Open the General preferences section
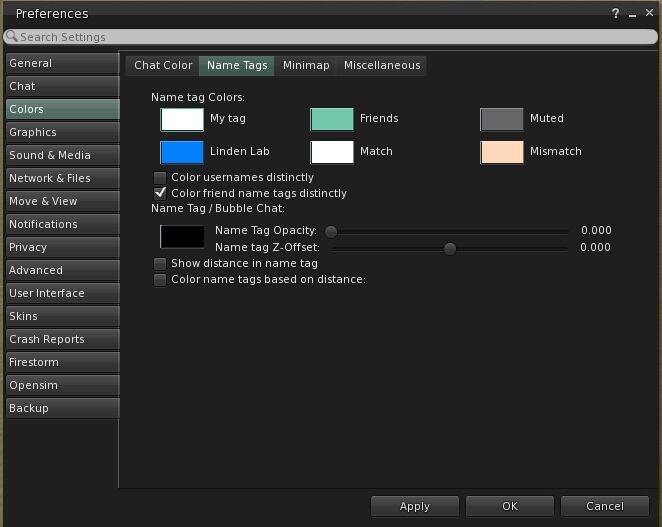 [x=63, y=63]
